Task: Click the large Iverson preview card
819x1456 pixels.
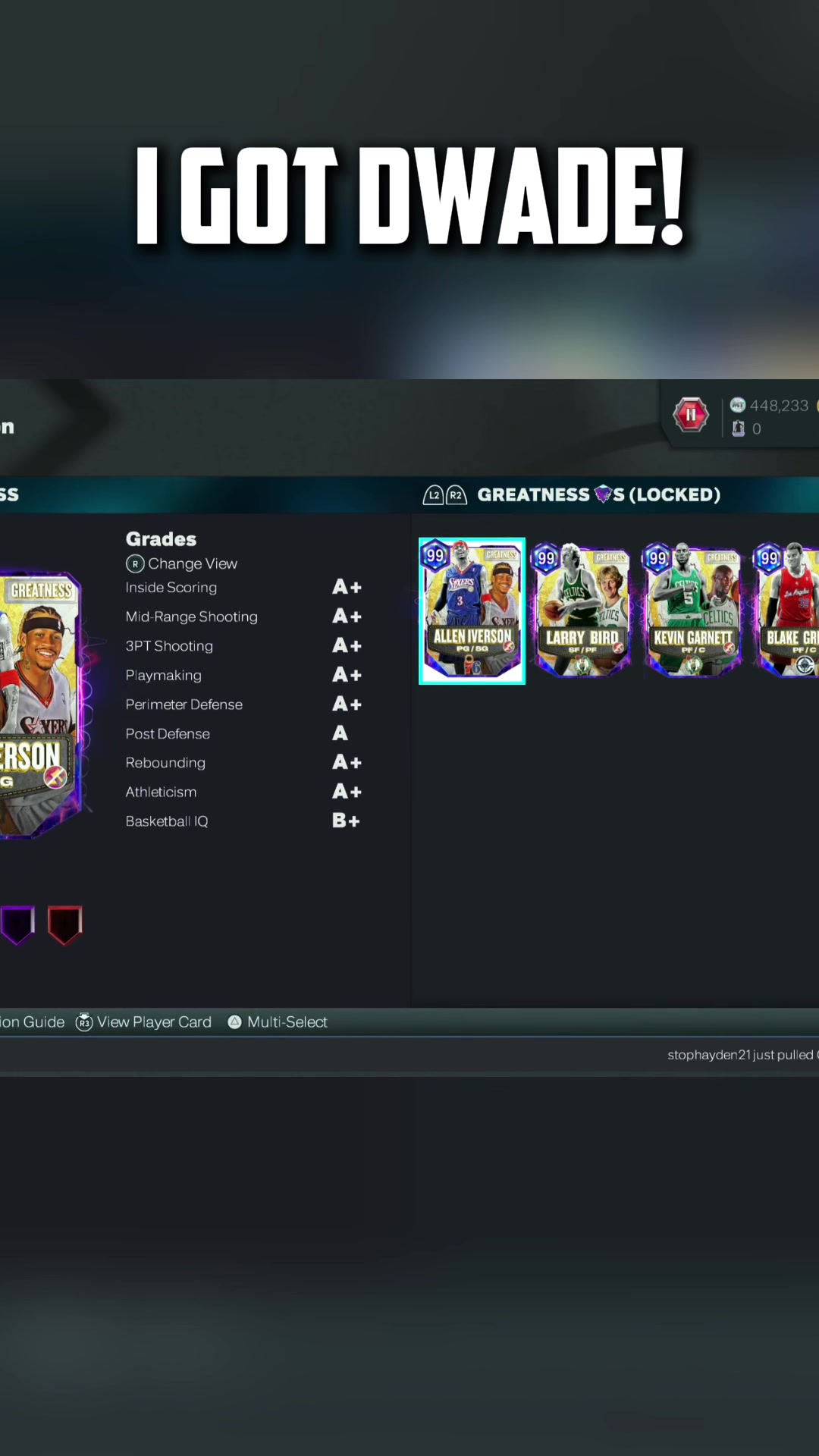Action: click(42, 705)
